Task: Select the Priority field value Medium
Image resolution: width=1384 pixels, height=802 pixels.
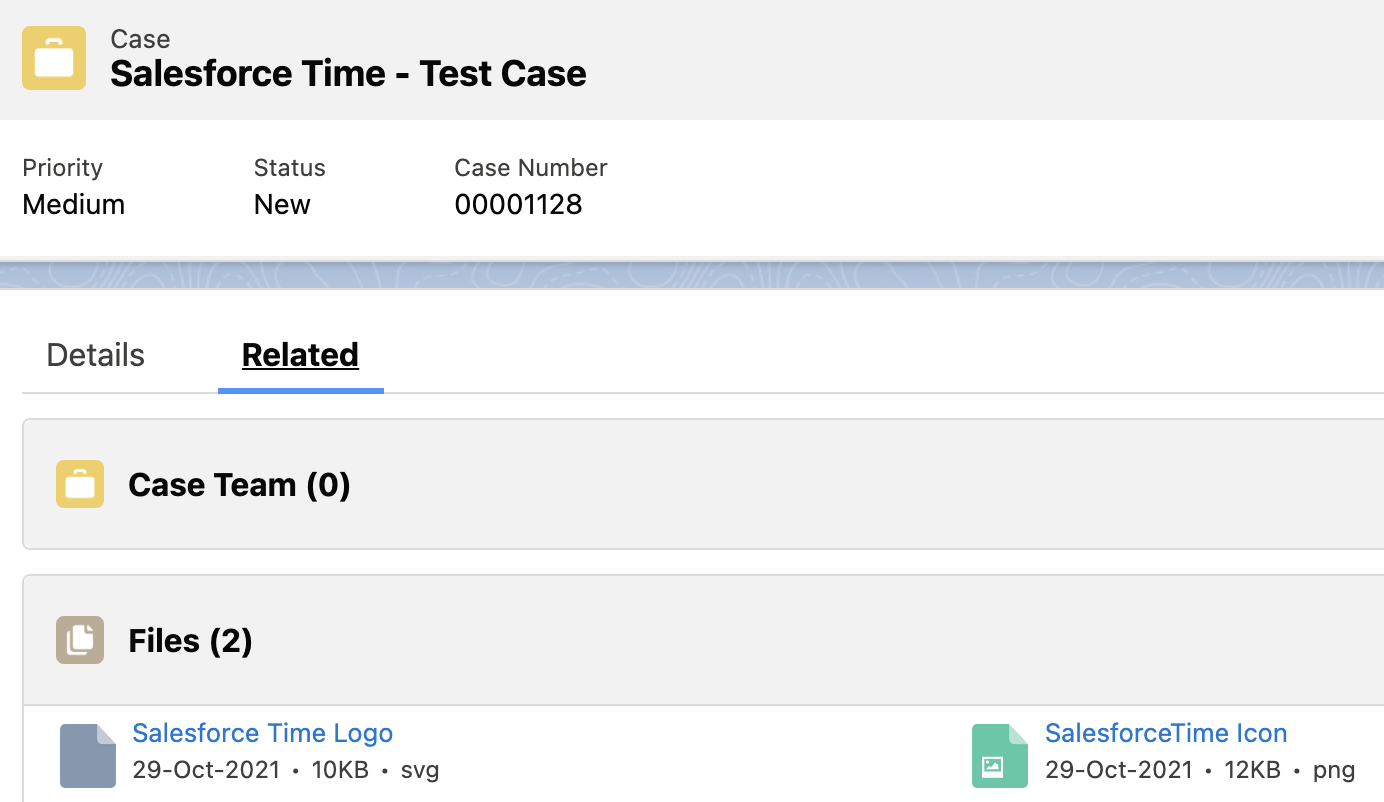Action: coord(73,204)
